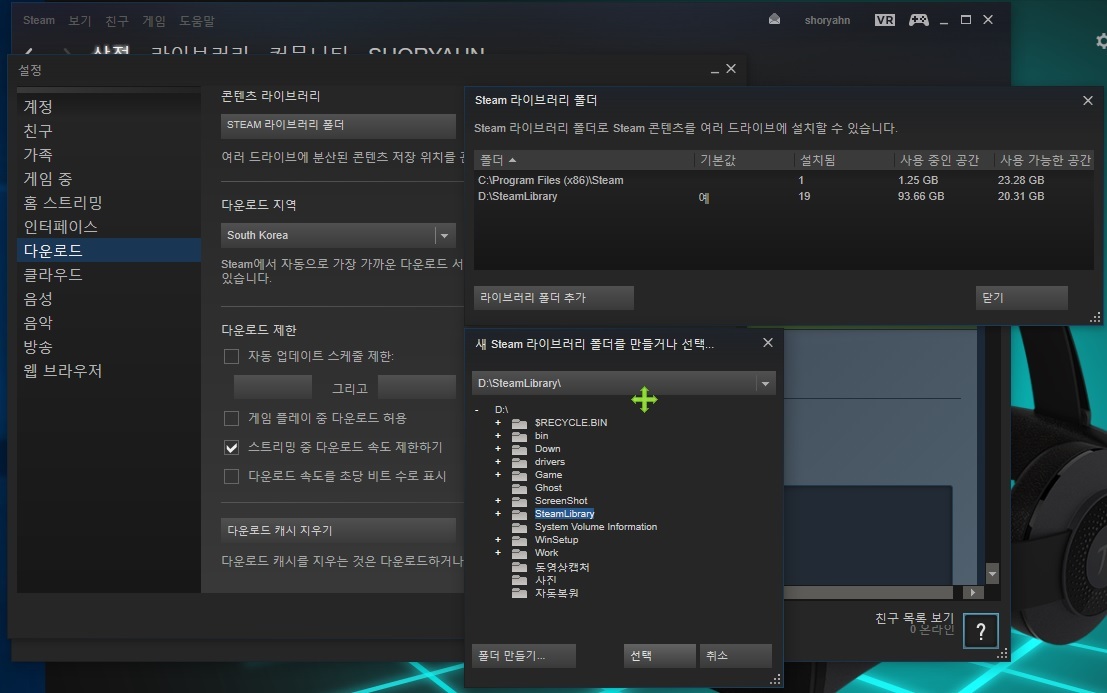Image resolution: width=1107 pixels, height=693 pixels.
Task: Click the scroll down arrow in Steam window
Action: pos(992,574)
